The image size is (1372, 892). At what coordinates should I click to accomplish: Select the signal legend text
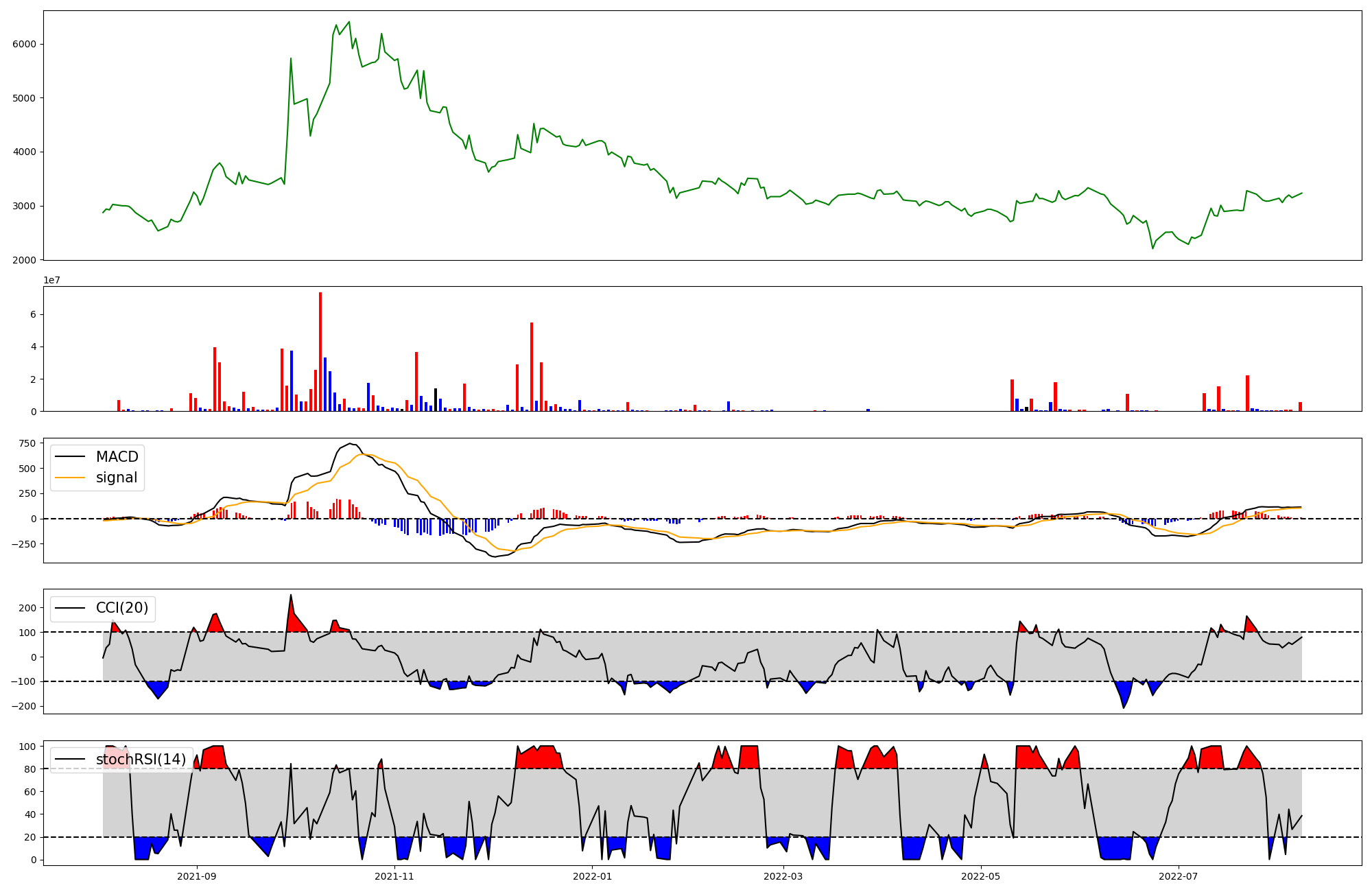[117, 478]
